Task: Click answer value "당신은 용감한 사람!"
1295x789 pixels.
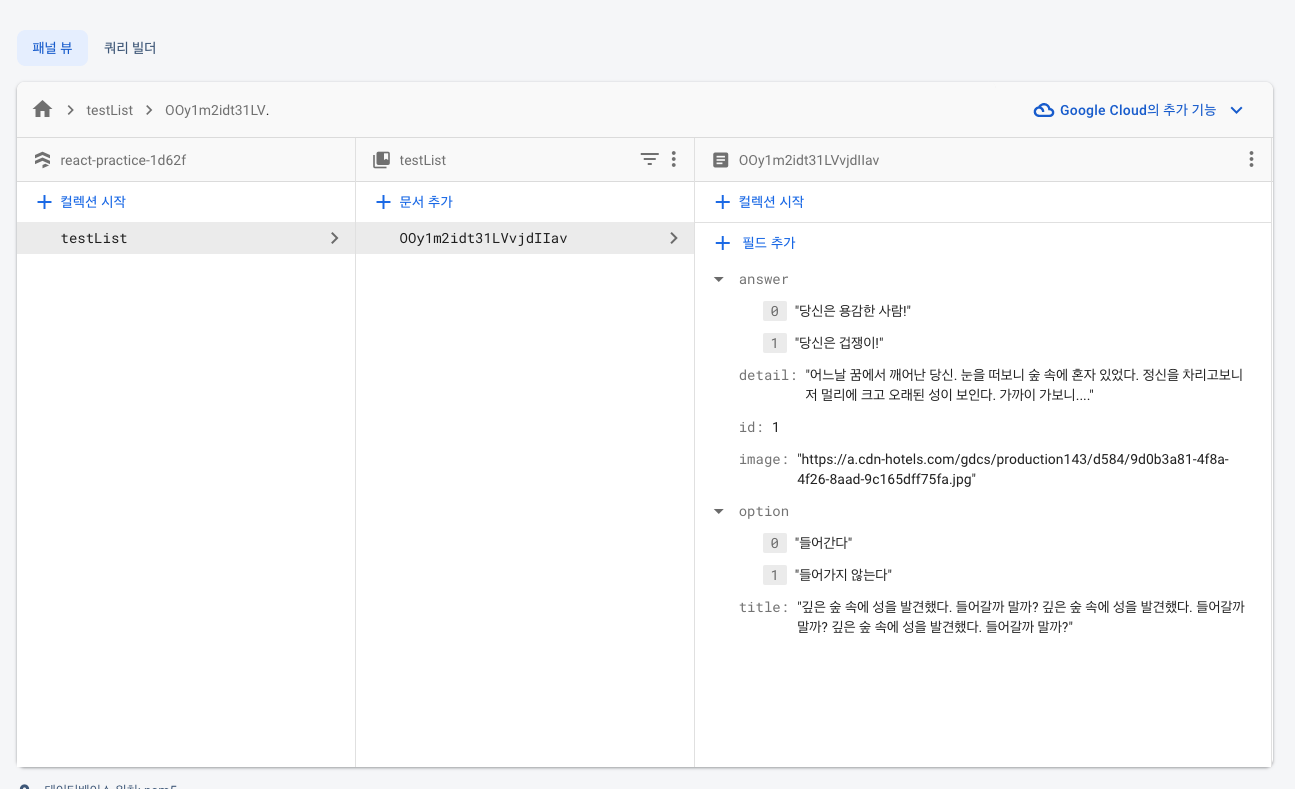Action: 853,311
